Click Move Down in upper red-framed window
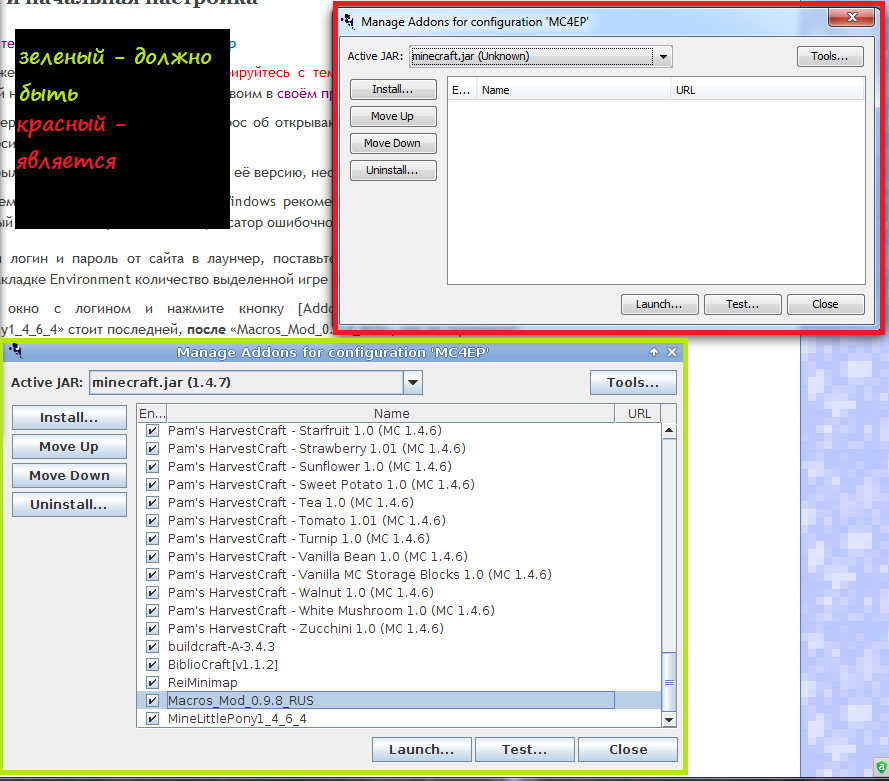889x781 pixels. (393, 143)
